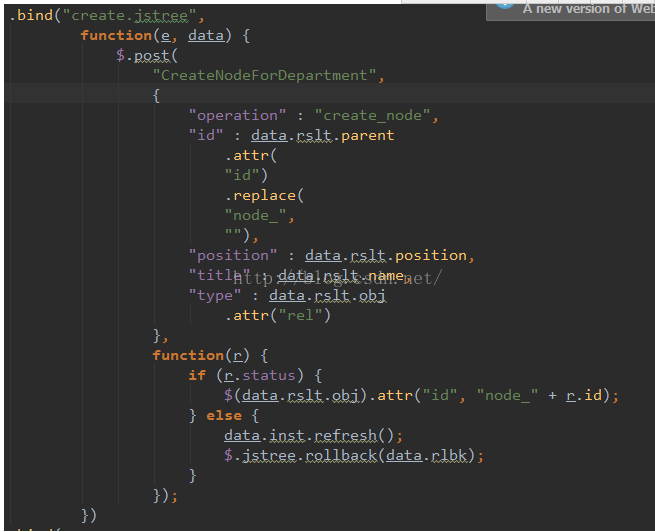
Task: Place cursor on the "position" key
Action: pyautogui.click(x=233, y=255)
